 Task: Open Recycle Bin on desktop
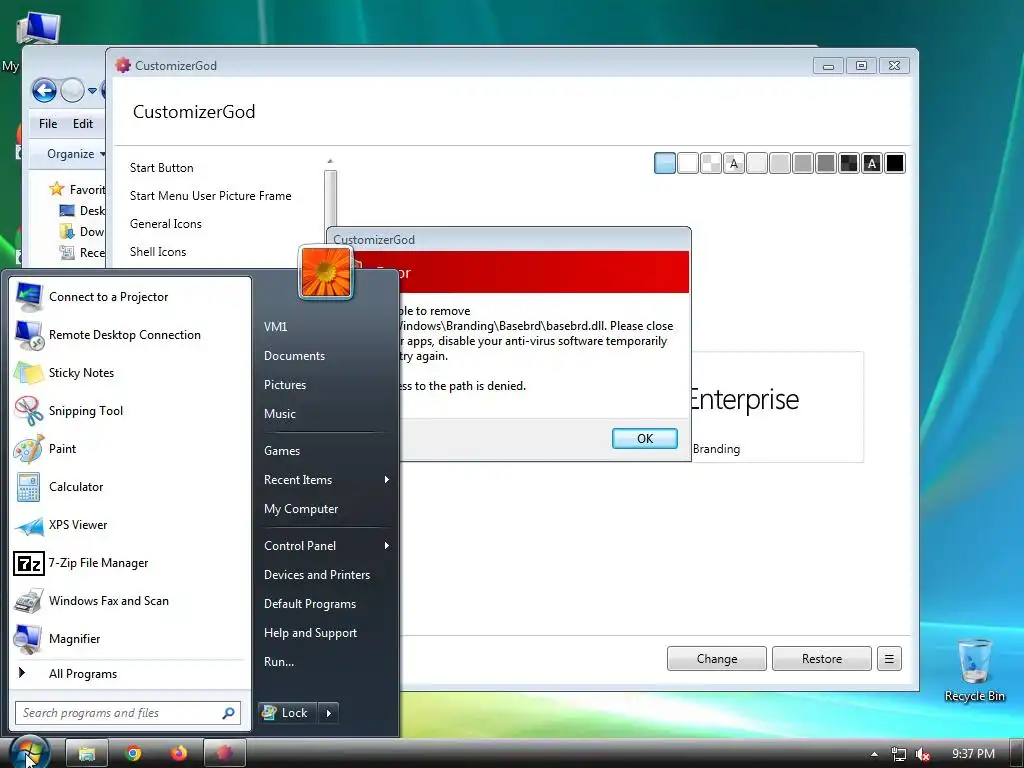[x=974, y=670]
